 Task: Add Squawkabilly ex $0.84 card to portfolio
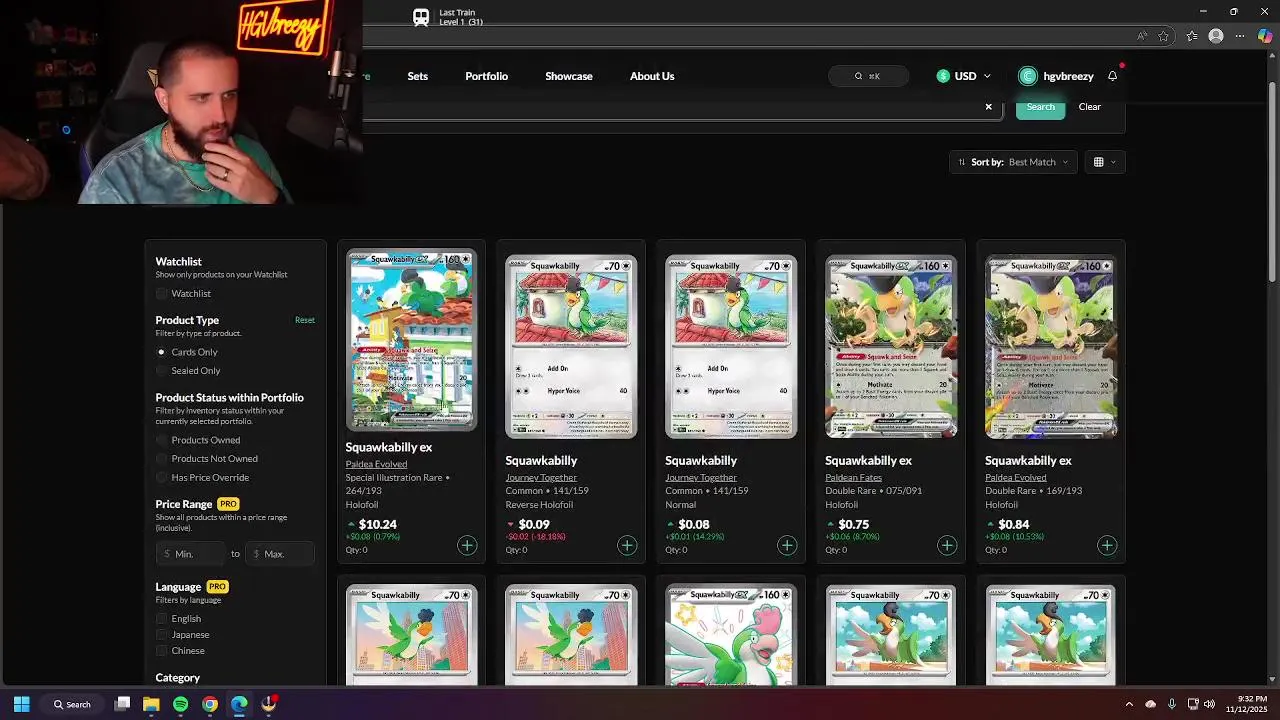[x=1107, y=545]
